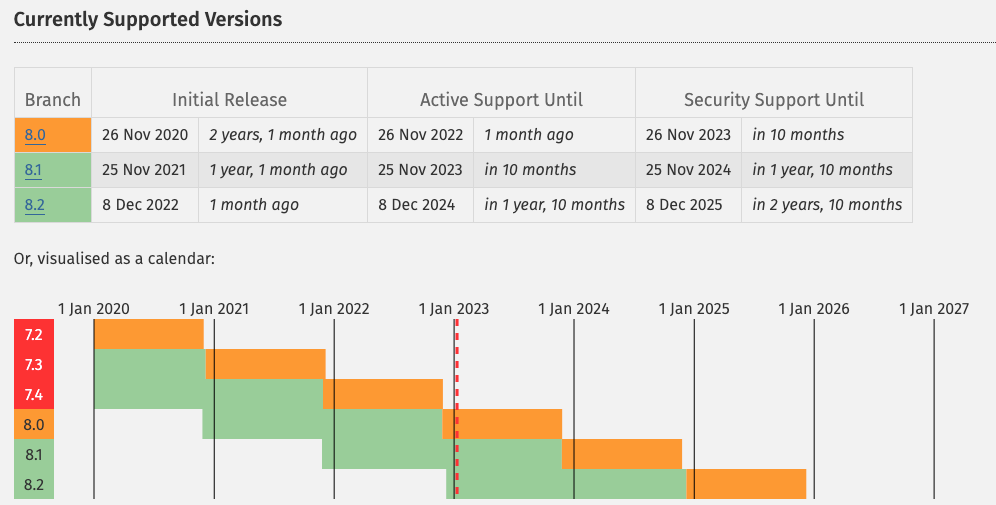
Task: Select the red 7.2 calendar label
Action: tap(34, 334)
